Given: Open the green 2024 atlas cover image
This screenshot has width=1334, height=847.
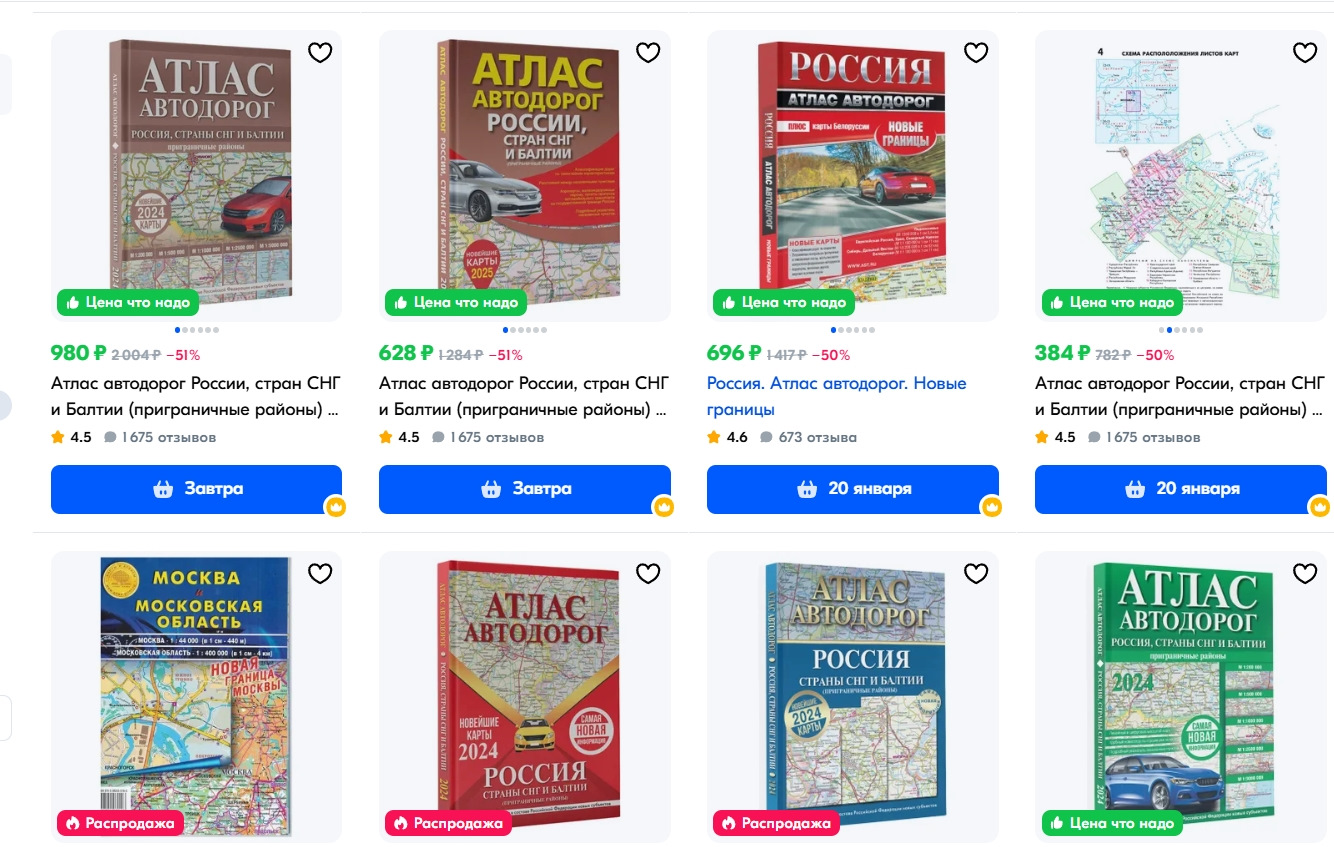Looking at the screenshot, I should (x=1181, y=693).
